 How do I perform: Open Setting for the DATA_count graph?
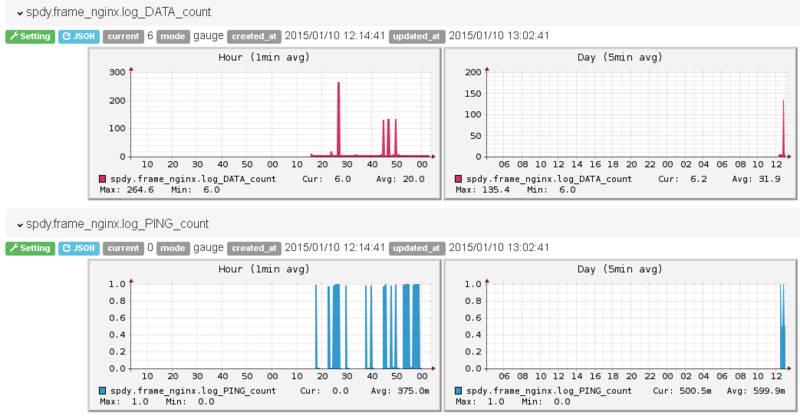pyautogui.click(x=30, y=36)
